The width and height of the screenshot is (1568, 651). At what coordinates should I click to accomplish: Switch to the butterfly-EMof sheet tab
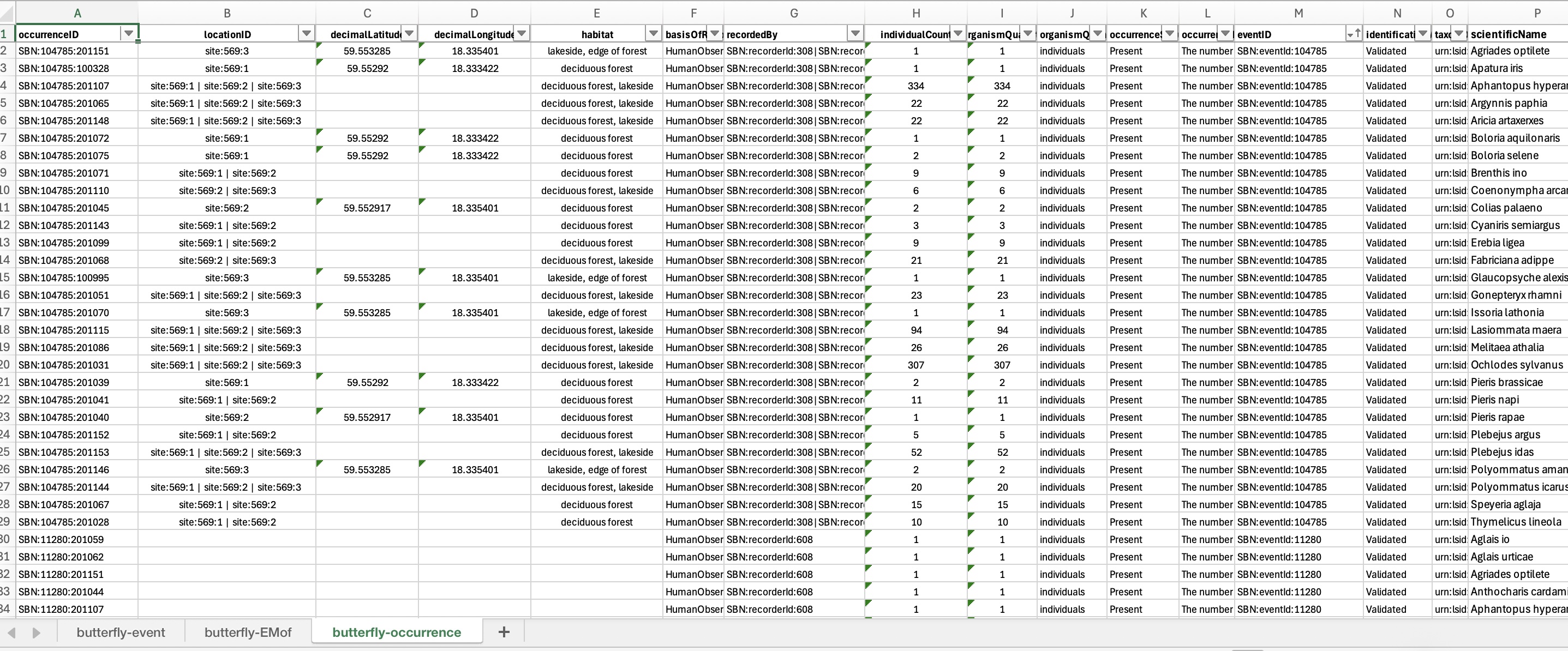pos(248,632)
